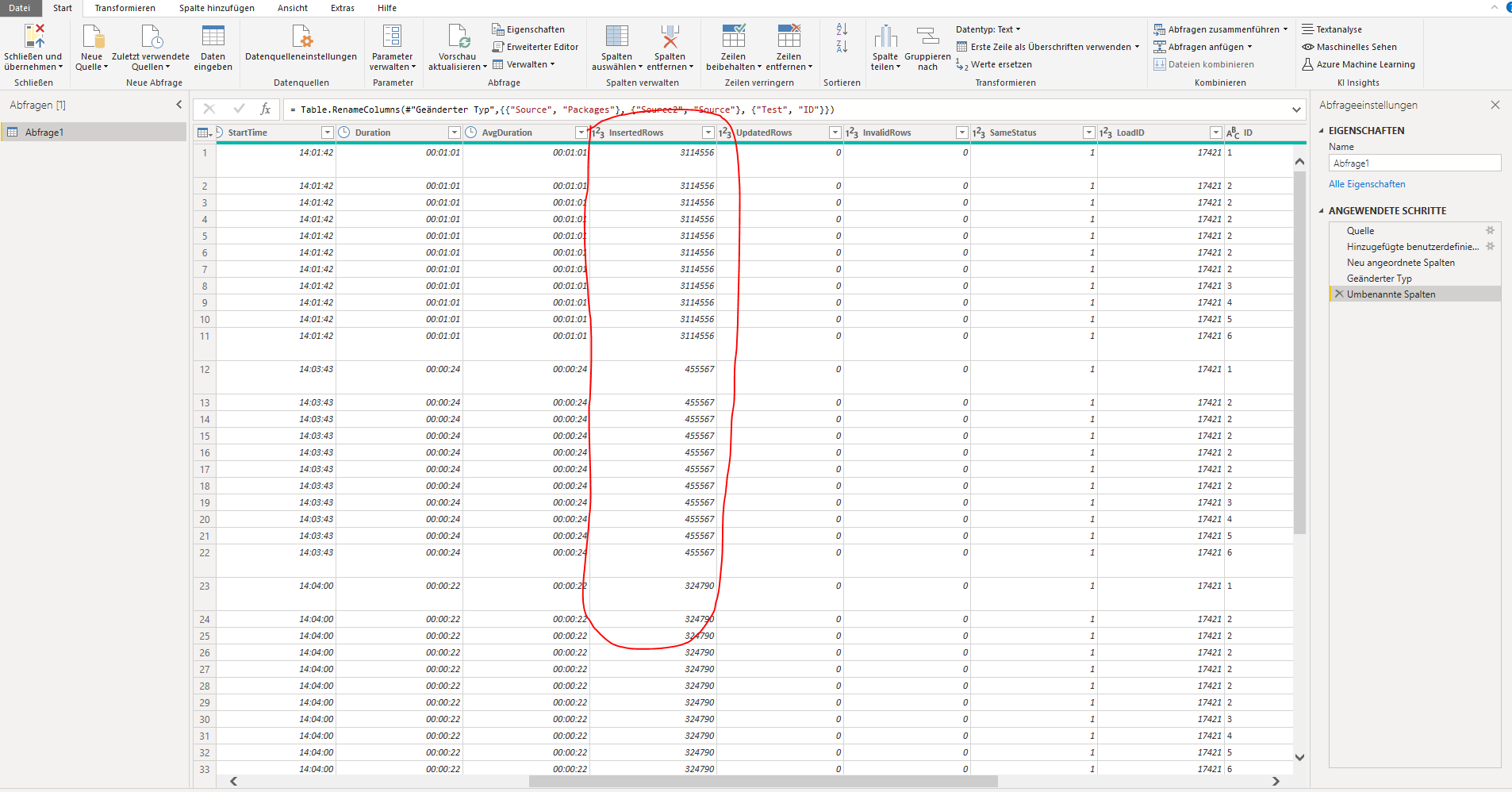Click the vertical scrollbar thumb

coord(1299,352)
